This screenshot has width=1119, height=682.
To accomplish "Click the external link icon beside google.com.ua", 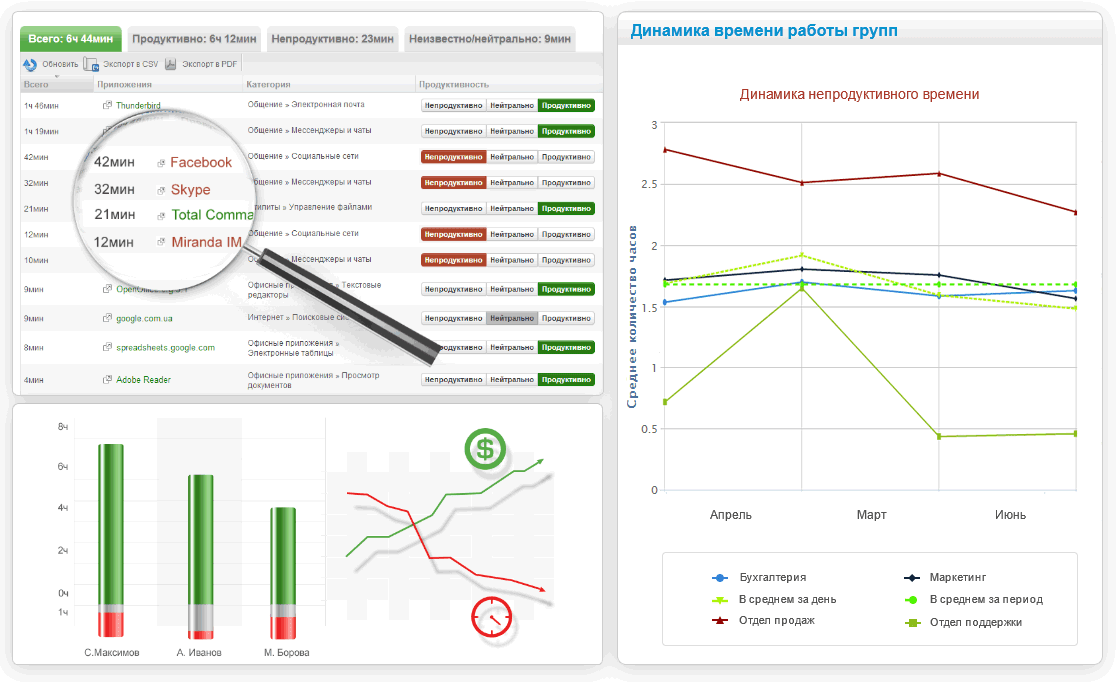I will coord(107,318).
